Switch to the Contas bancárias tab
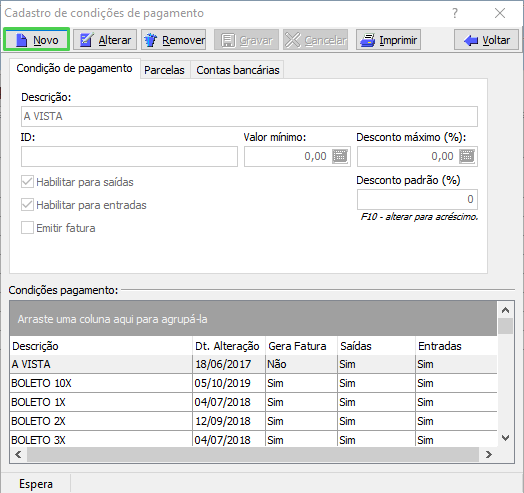 coord(238,70)
